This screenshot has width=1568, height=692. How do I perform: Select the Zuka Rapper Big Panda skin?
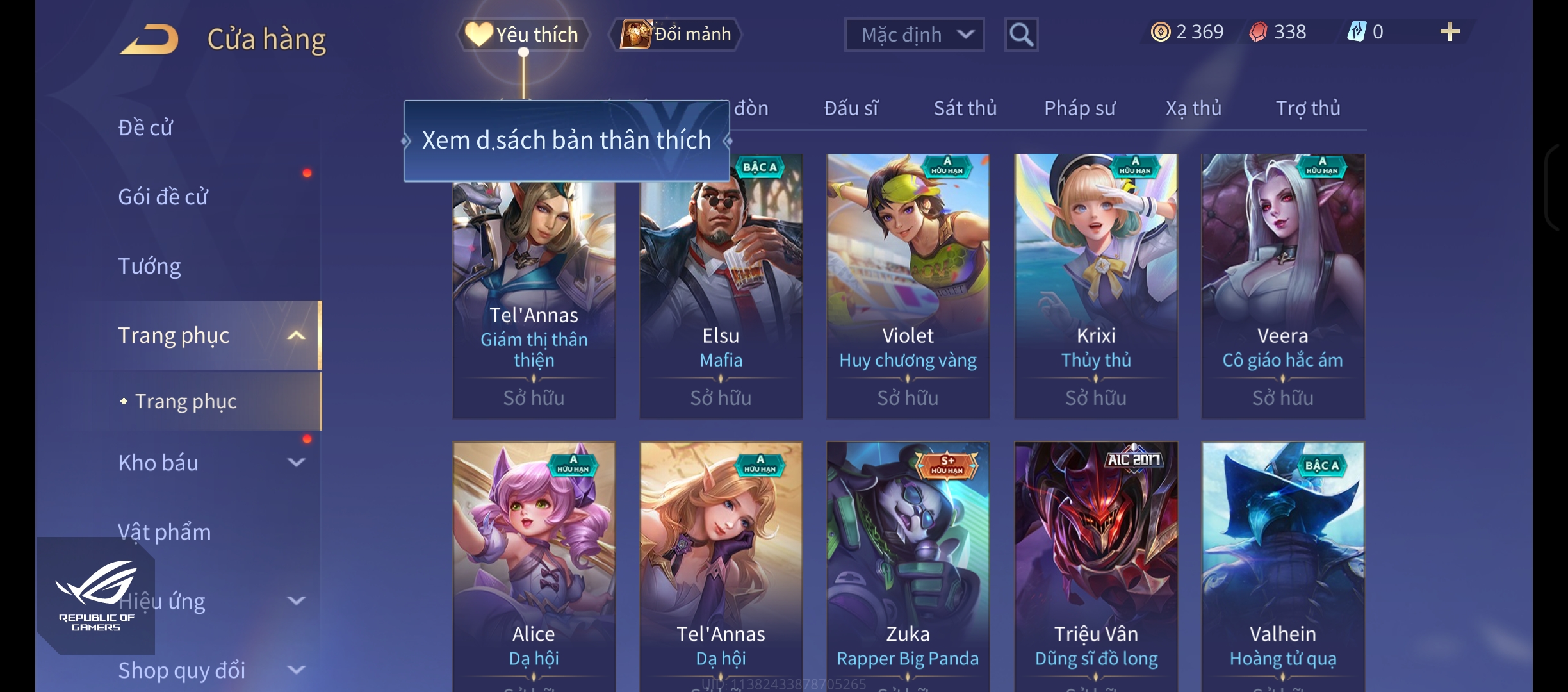click(x=908, y=566)
